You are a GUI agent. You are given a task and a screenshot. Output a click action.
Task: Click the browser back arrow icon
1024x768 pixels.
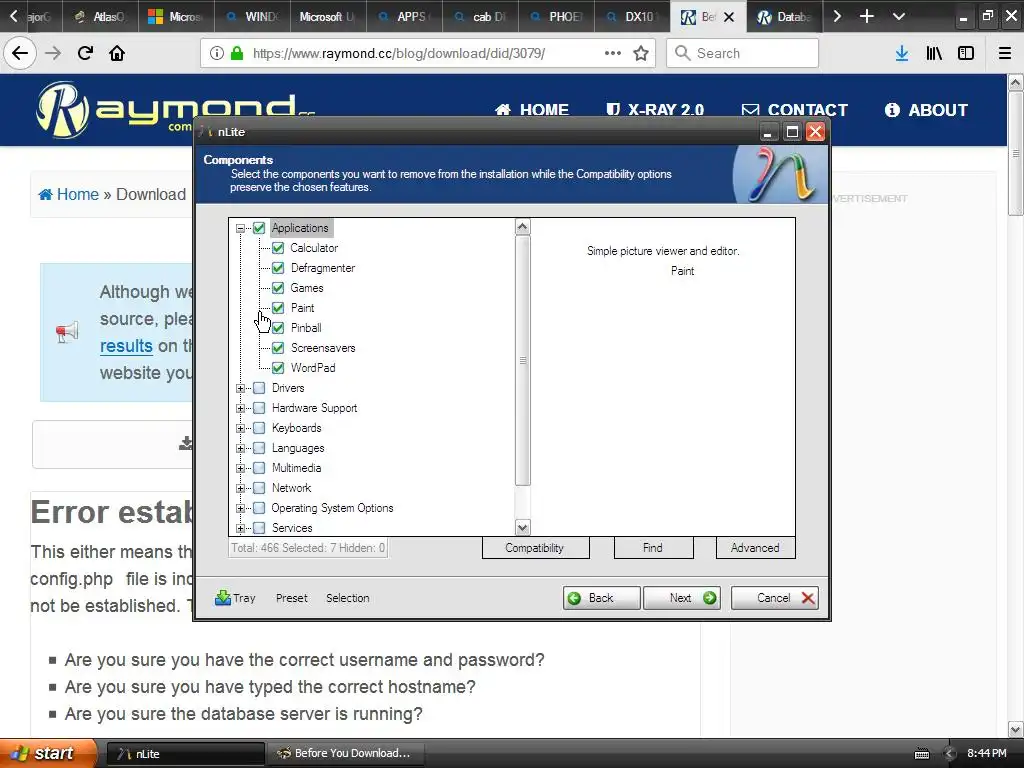20,53
